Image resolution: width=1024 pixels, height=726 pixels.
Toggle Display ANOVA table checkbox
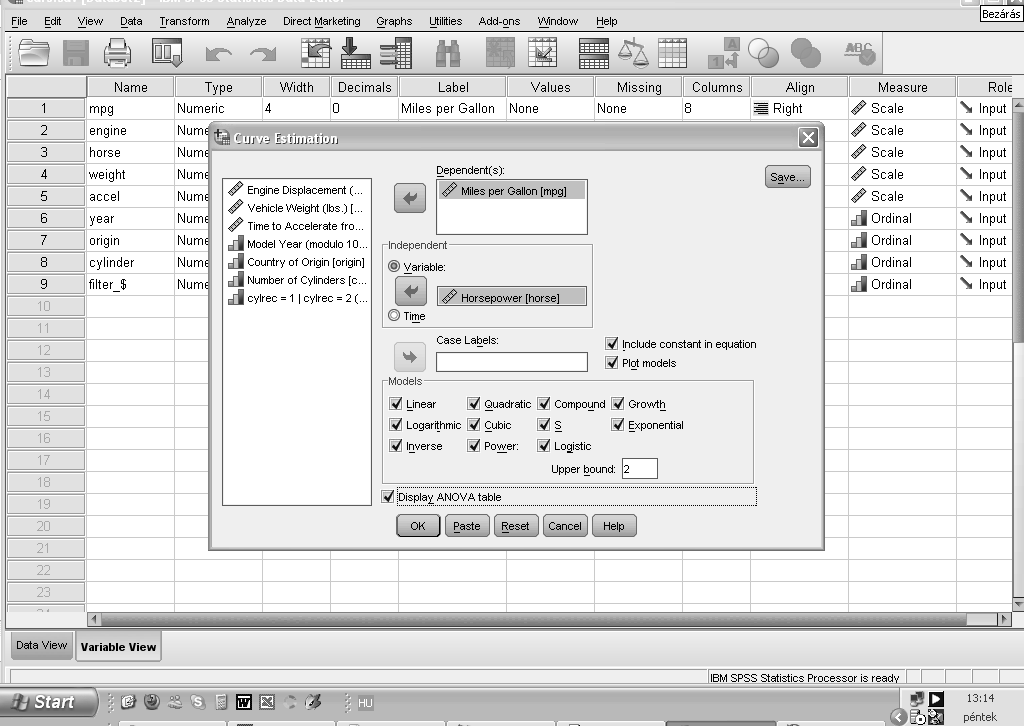388,497
